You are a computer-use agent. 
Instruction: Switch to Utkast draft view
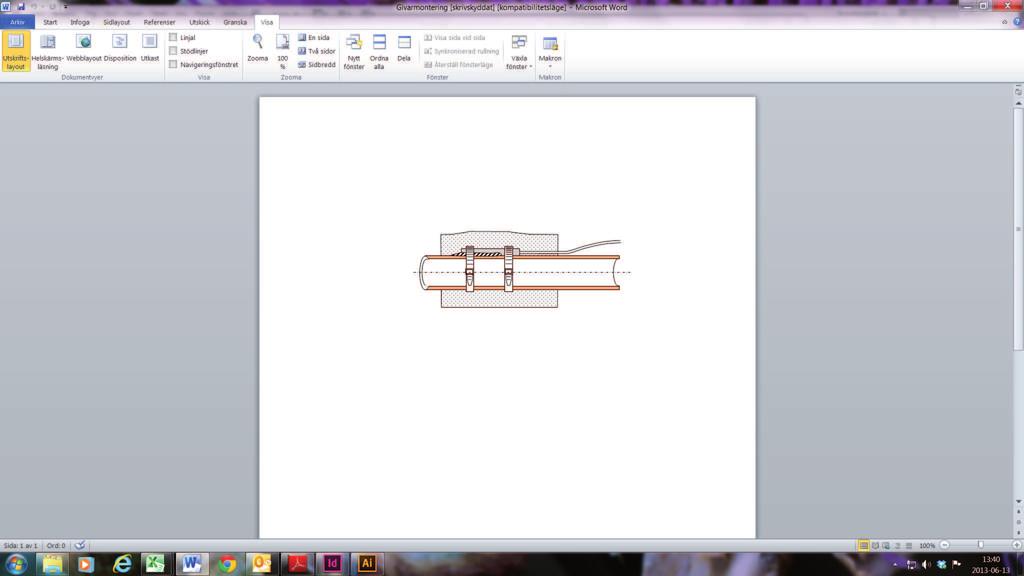tap(150, 49)
